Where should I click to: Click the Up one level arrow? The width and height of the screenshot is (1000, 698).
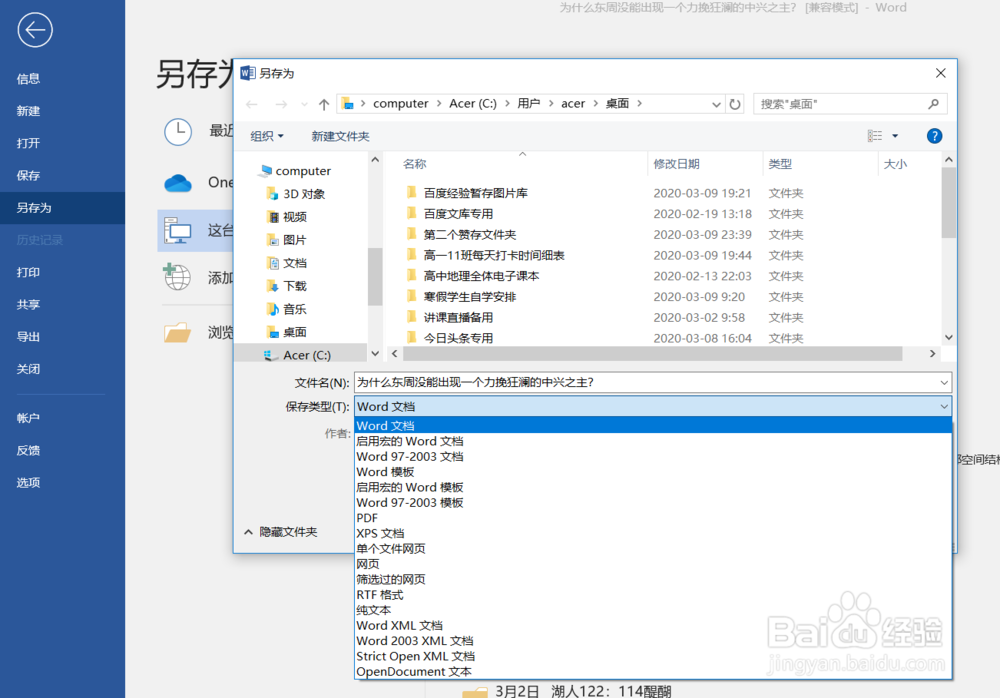(x=324, y=104)
